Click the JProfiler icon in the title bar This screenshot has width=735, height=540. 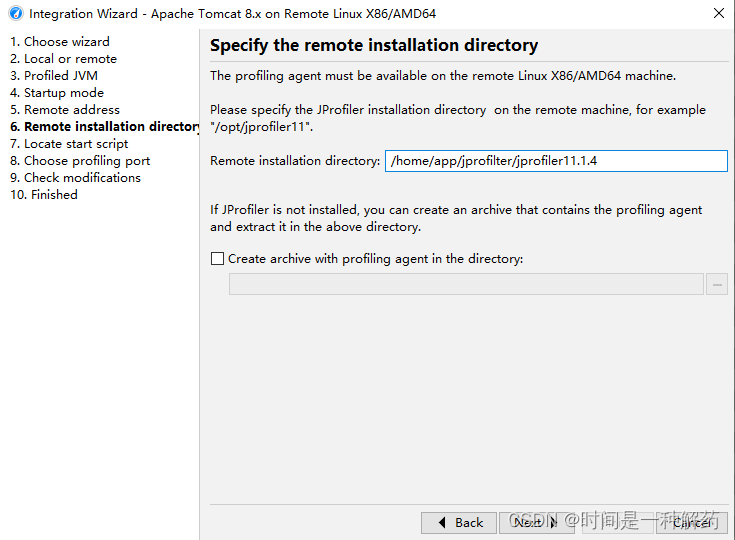(15, 13)
